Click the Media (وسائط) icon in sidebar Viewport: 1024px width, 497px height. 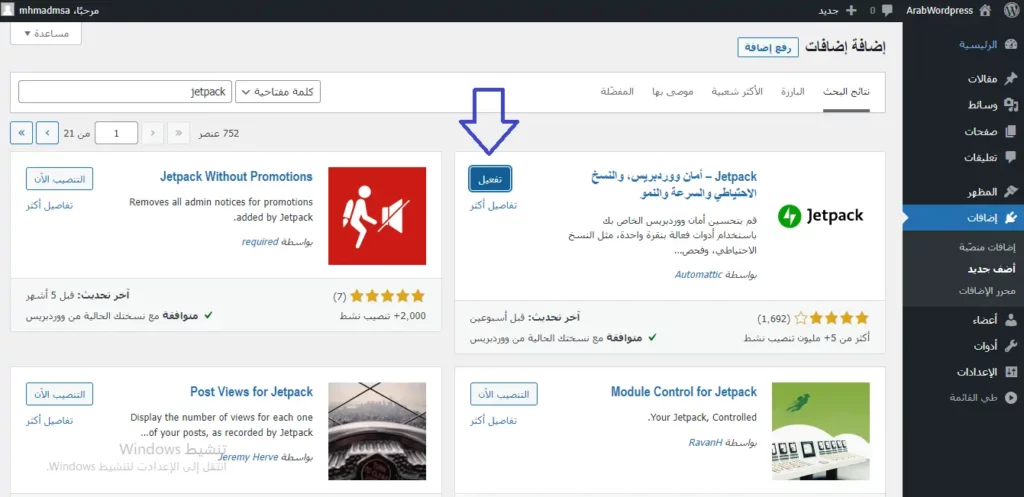1010,105
